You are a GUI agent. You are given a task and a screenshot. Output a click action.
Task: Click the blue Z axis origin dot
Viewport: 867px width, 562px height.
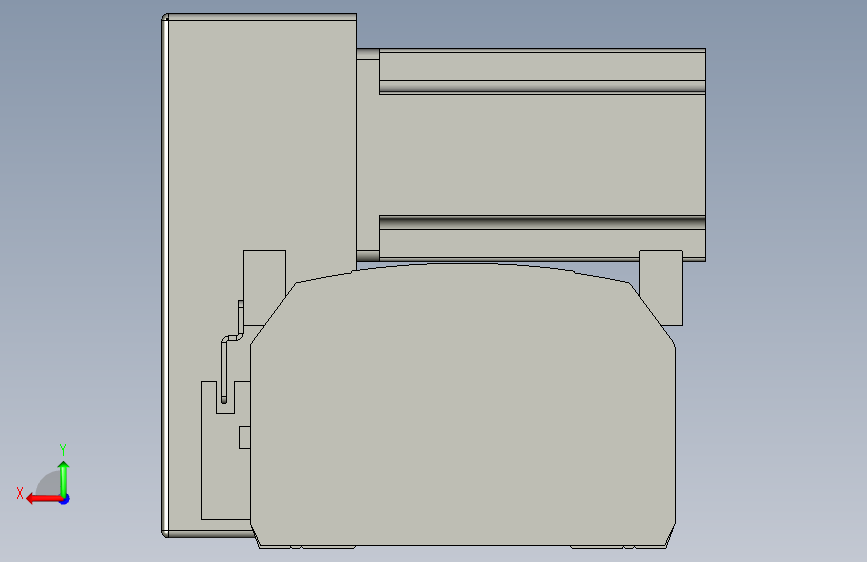click(65, 499)
